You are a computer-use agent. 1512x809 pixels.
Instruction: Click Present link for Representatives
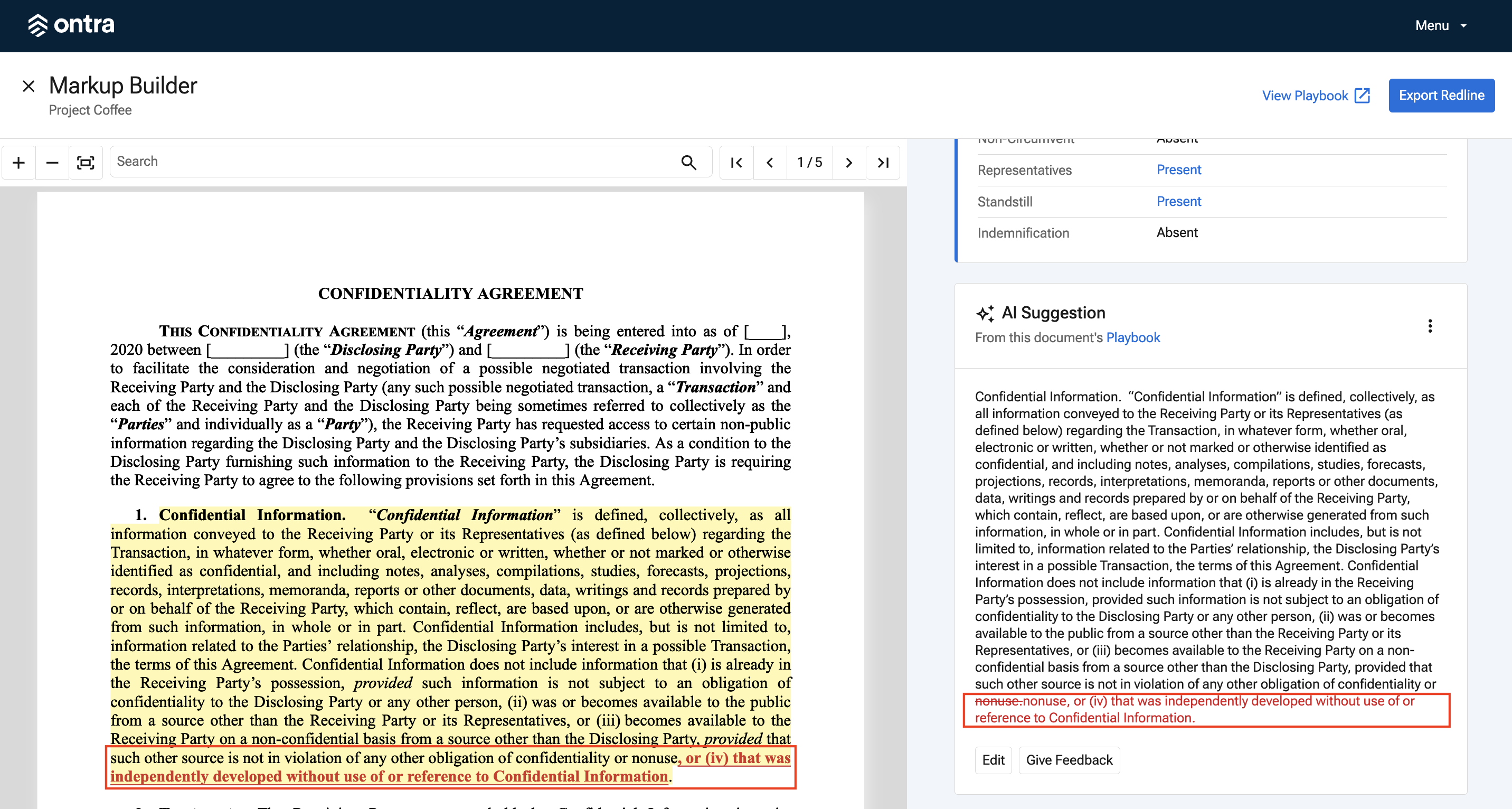coord(1178,170)
